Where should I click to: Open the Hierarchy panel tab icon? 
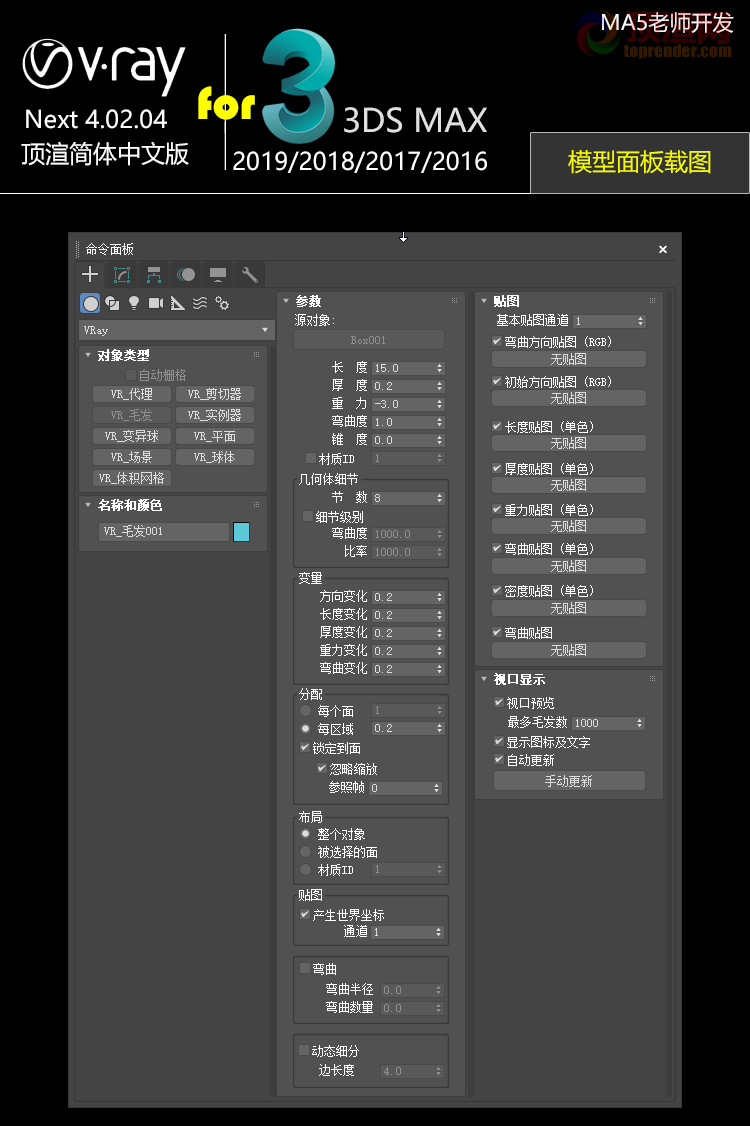pos(154,274)
